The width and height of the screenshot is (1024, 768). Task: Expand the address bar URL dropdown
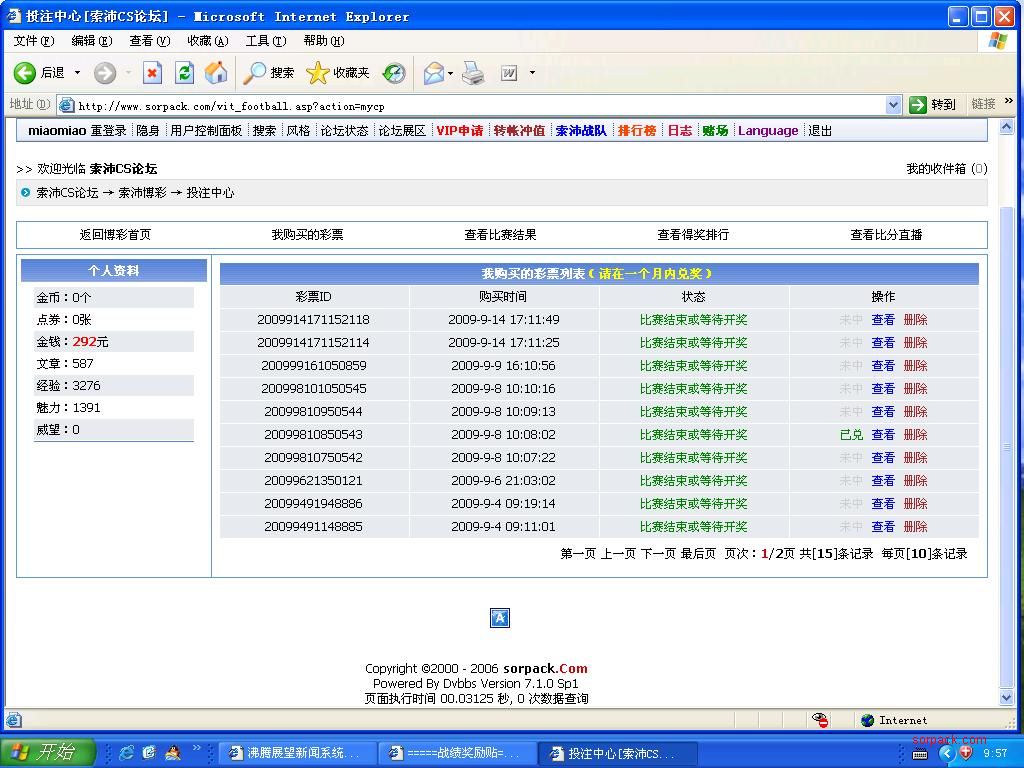coord(893,105)
